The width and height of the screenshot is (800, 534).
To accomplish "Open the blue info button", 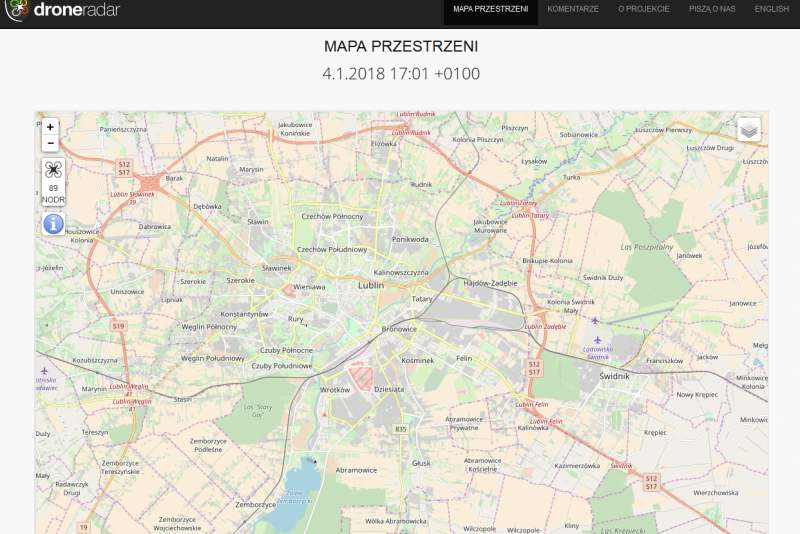I will [x=53, y=223].
